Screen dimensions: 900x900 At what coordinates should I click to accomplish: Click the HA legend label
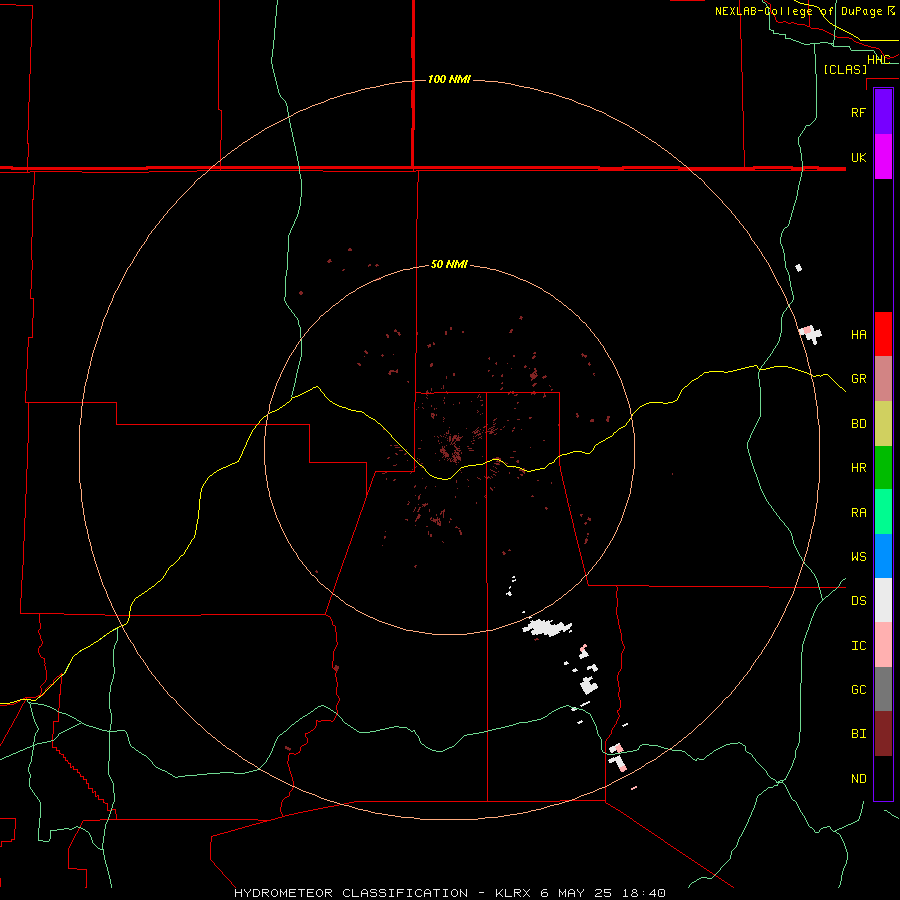tap(858, 335)
